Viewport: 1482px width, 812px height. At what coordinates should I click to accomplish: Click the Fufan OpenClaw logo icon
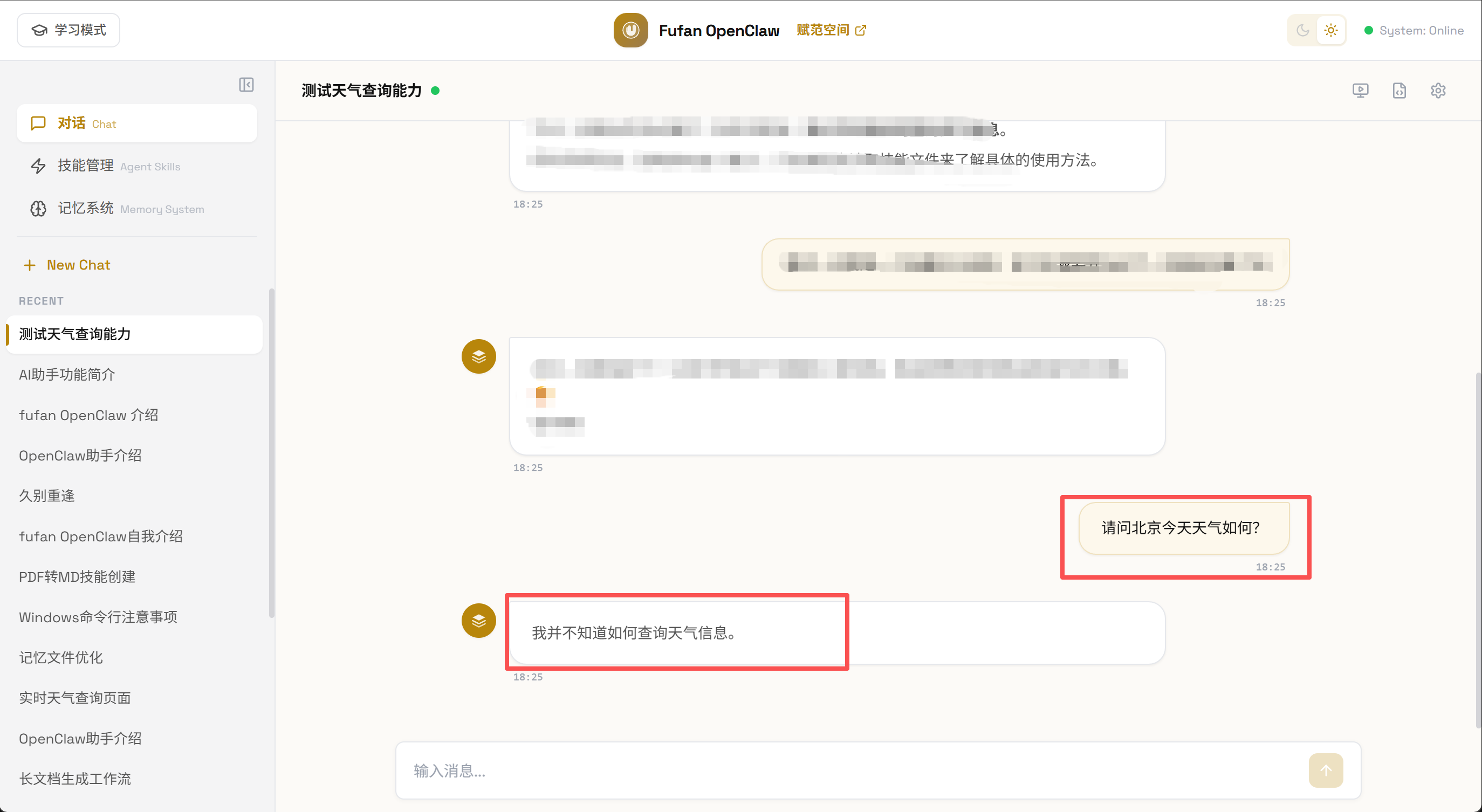point(630,30)
